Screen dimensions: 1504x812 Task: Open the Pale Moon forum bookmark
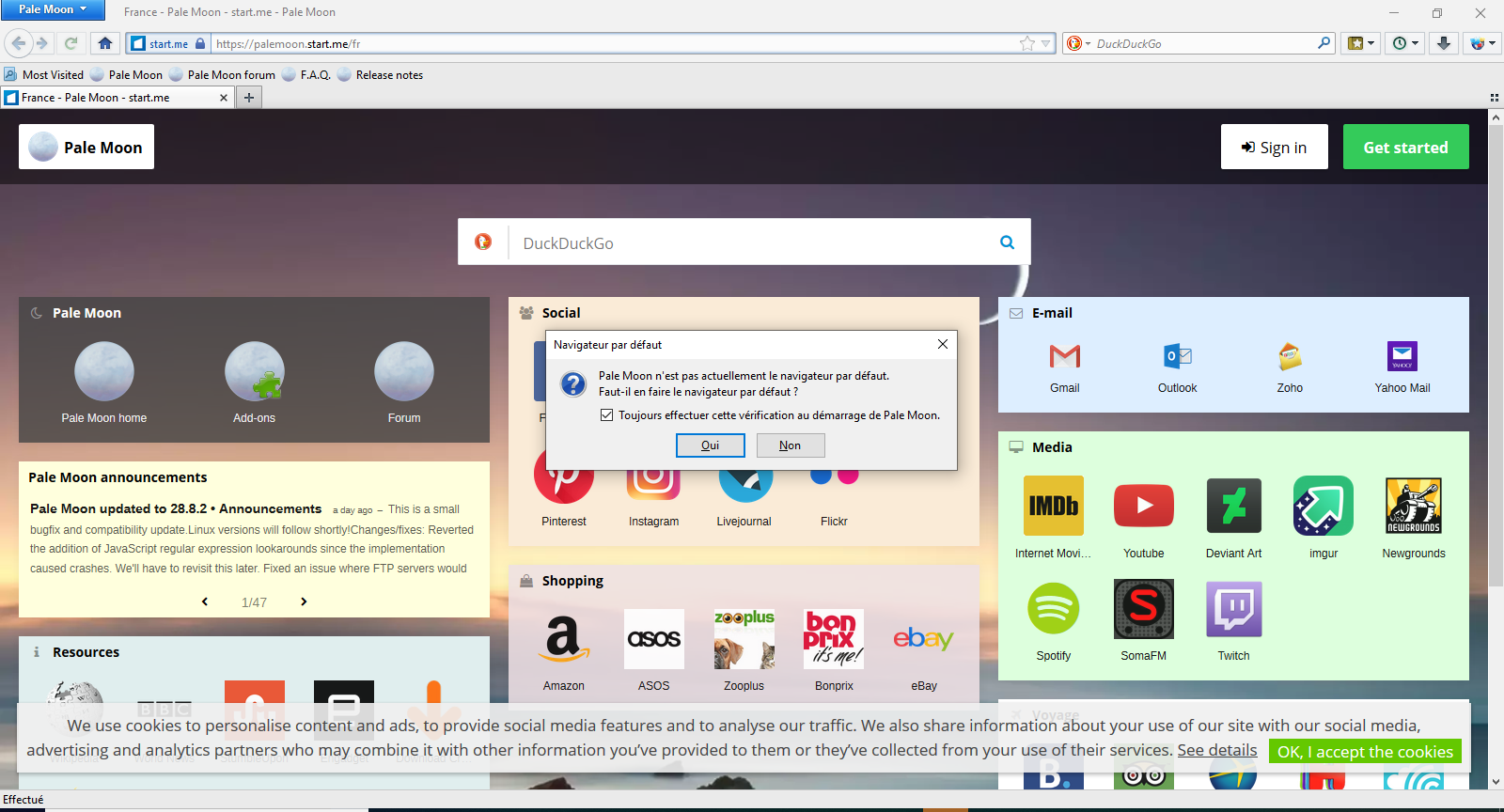pyautogui.click(x=223, y=75)
